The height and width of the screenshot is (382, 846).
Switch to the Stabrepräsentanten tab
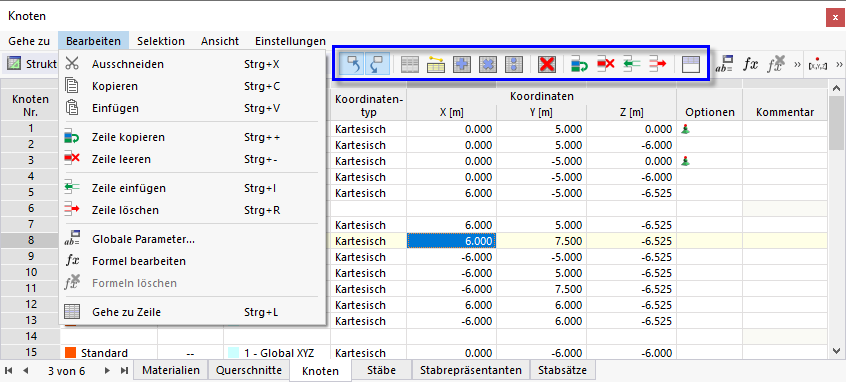click(x=471, y=370)
